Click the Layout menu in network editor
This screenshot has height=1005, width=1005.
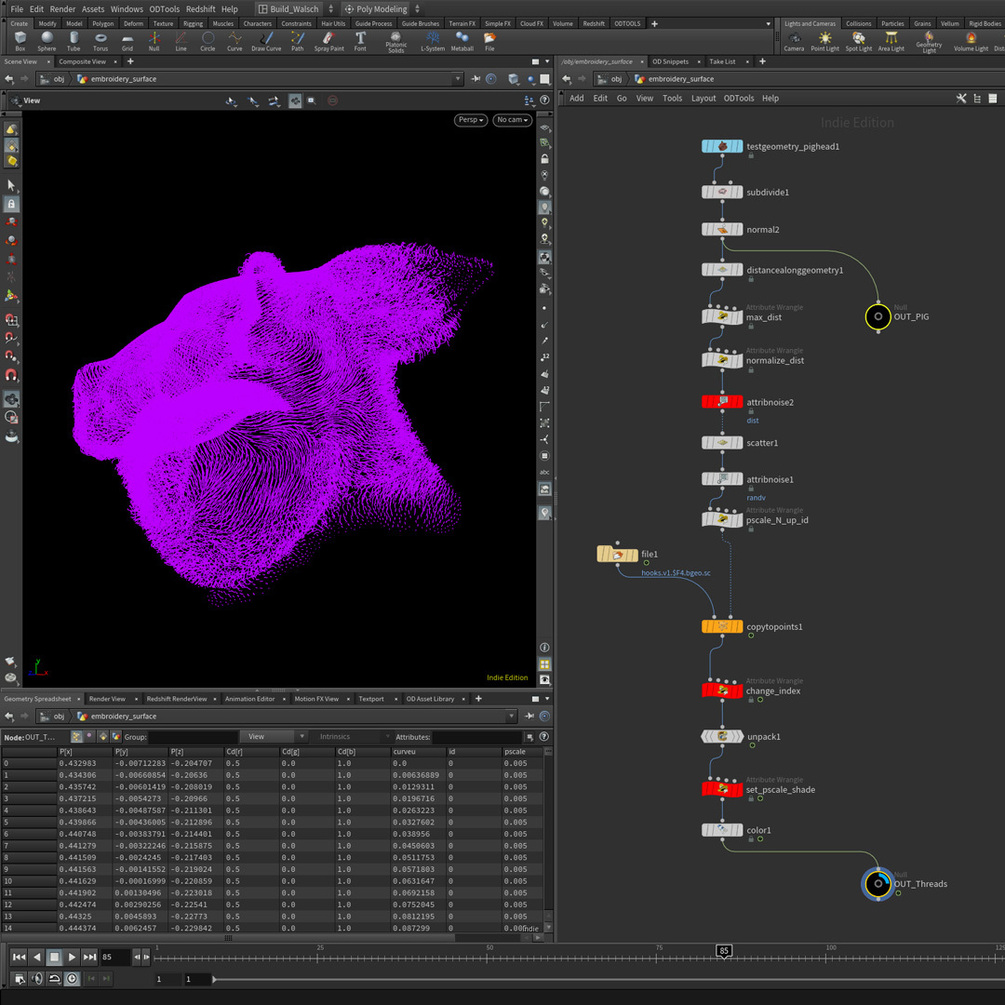pos(703,98)
